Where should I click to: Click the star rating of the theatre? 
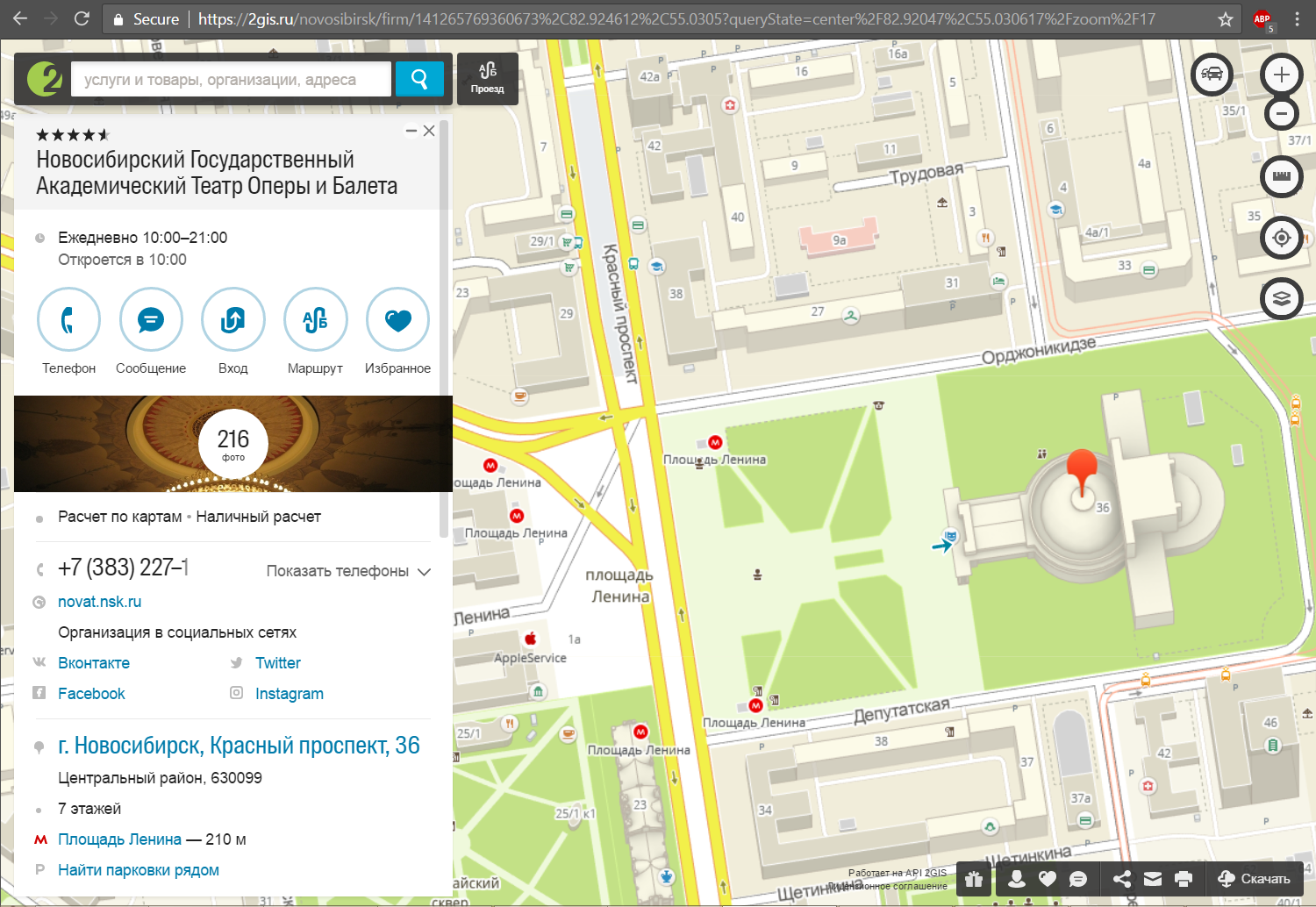point(73,135)
